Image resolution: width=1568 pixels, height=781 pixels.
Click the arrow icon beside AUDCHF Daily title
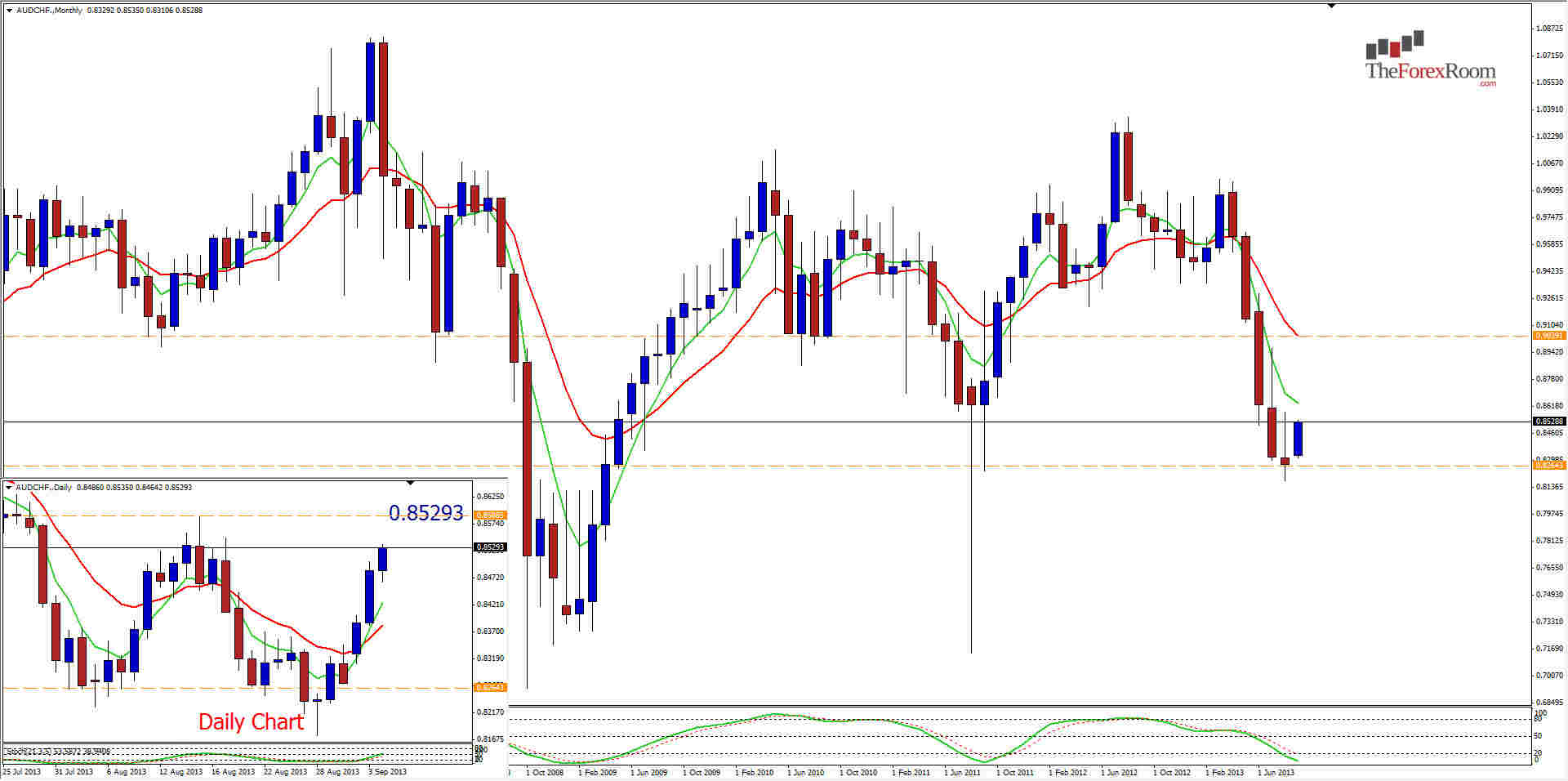tap(9, 487)
